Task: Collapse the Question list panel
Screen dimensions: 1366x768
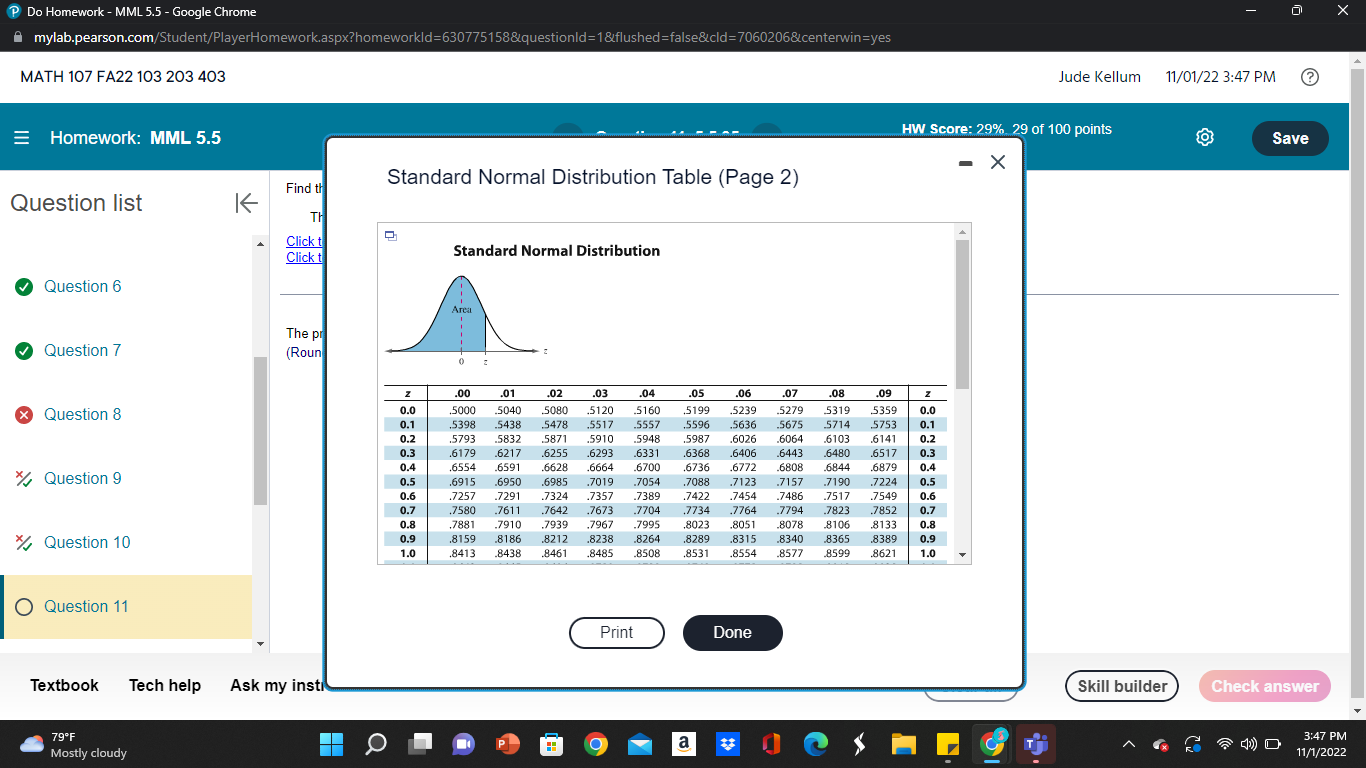Action: [245, 203]
